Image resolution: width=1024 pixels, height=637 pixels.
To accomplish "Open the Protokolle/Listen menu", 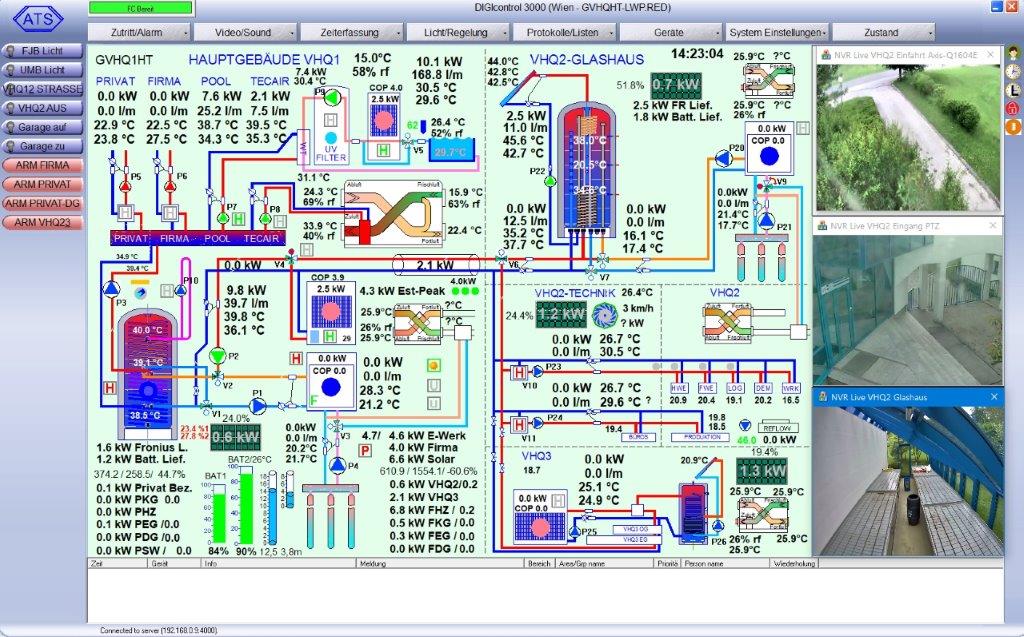I will 563,32.
